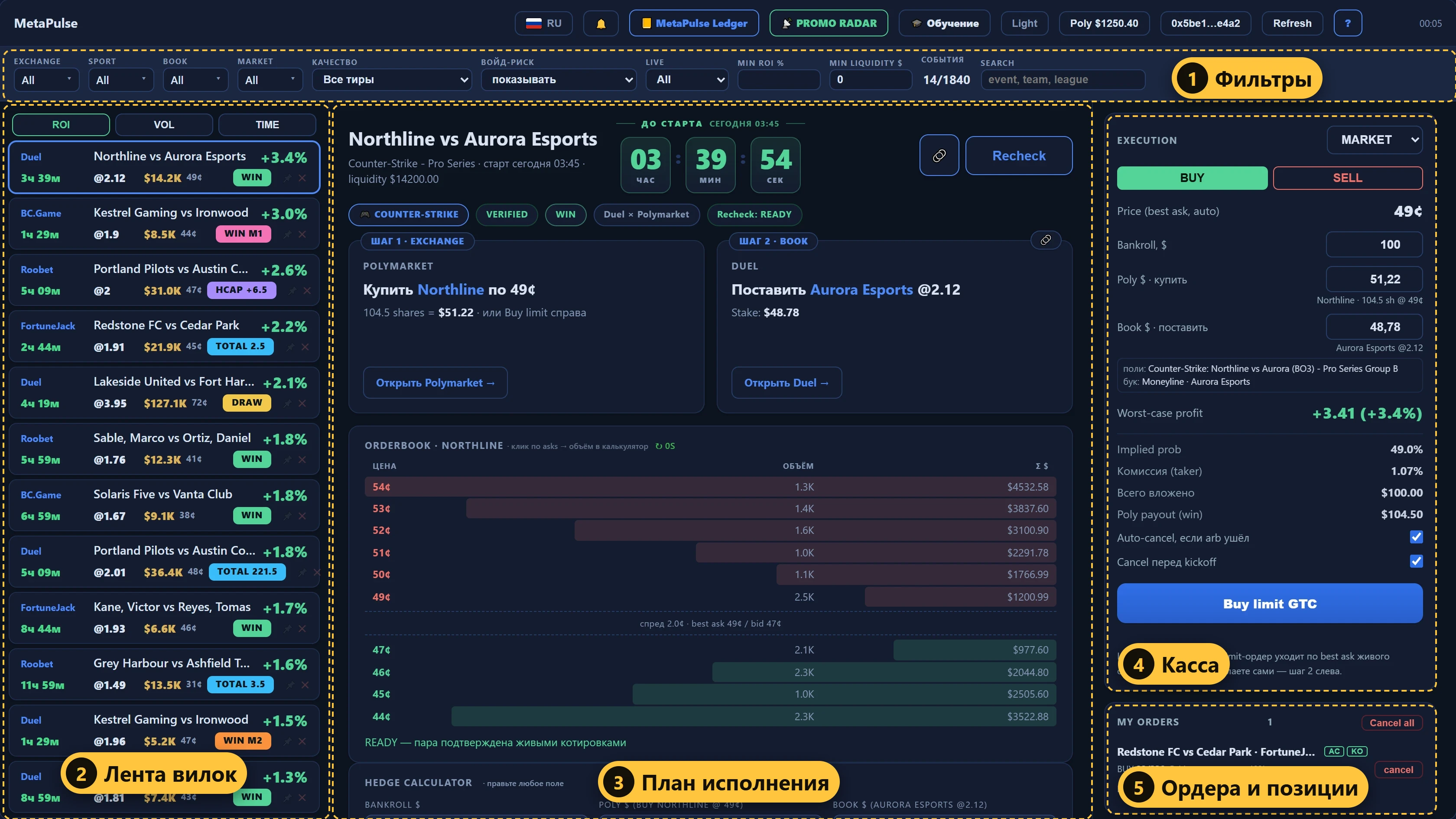
Task: Pin the Solaris Five vs Vanta Club row
Action: coord(288,516)
